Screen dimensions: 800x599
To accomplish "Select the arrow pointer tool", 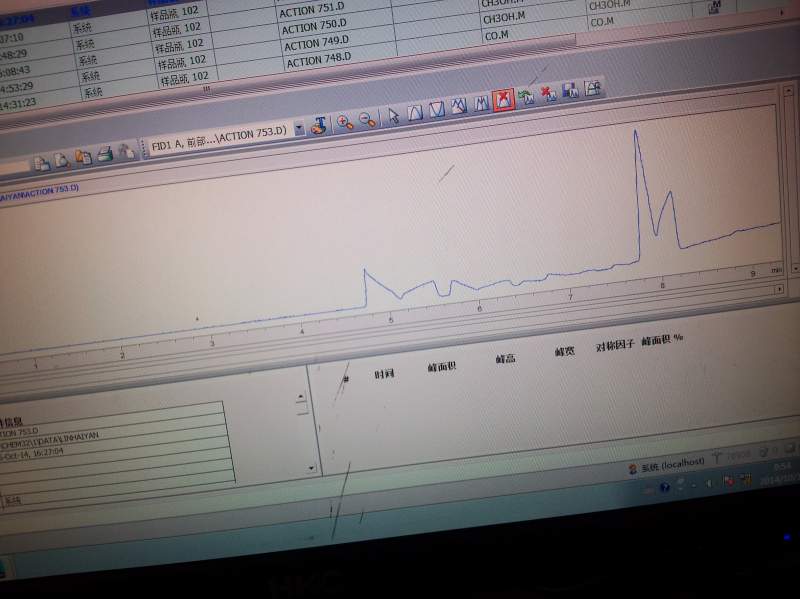I will click(x=393, y=116).
